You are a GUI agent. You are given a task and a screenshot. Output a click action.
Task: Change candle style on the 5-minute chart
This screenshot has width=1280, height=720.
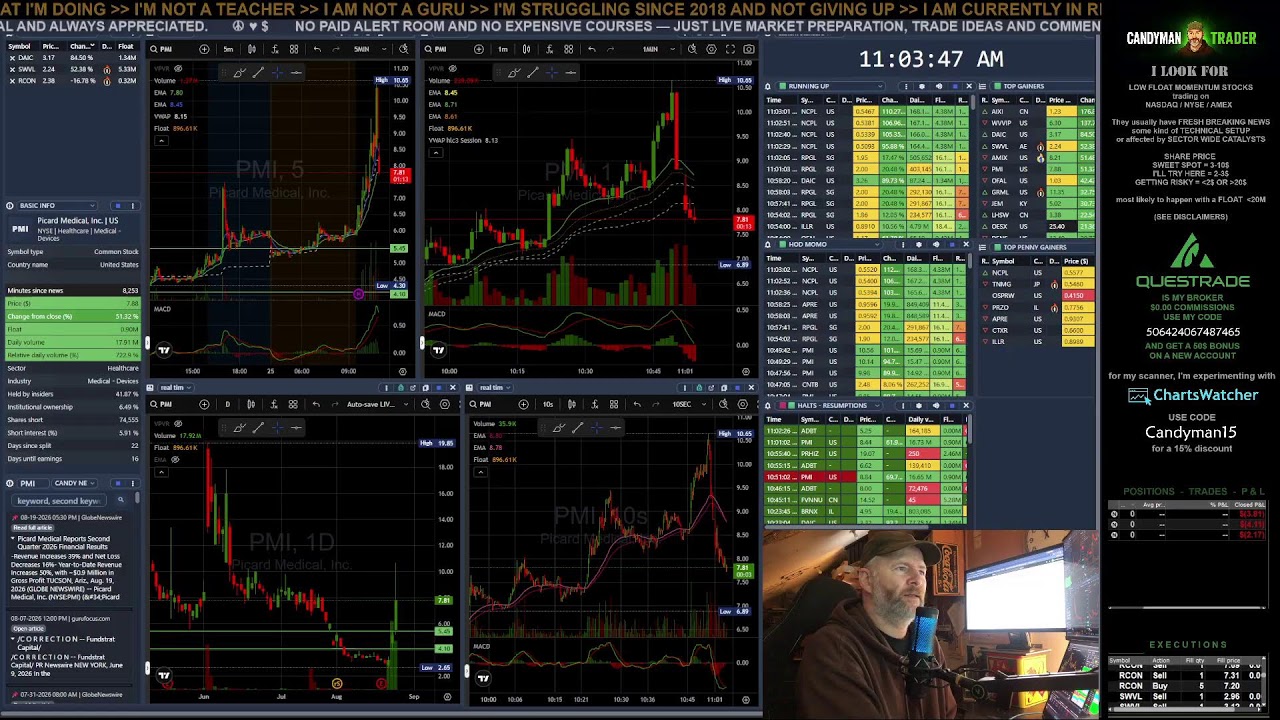click(x=252, y=49)
